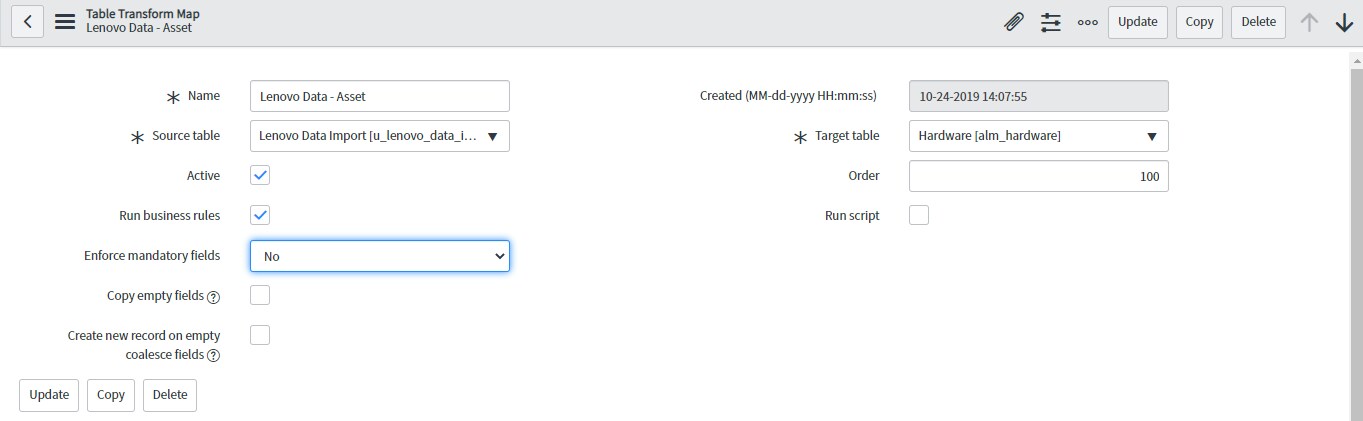Toggle the Run business rules checkbox
The height and width of the screenshot is (421, 1363).
260,215
